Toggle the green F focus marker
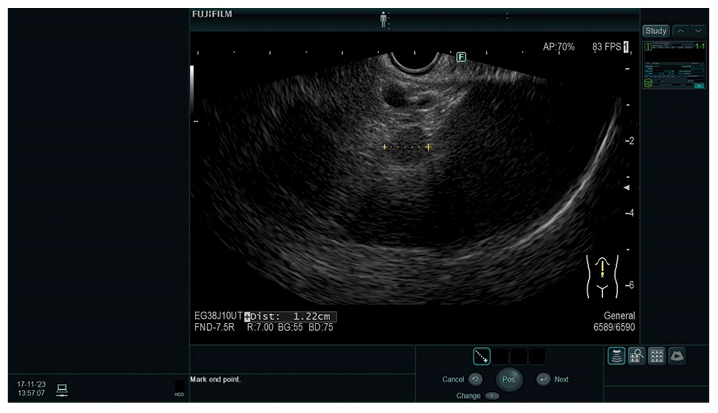Image resolution: width=718 pixels, height=413 pixels. (x=461, y=57)
